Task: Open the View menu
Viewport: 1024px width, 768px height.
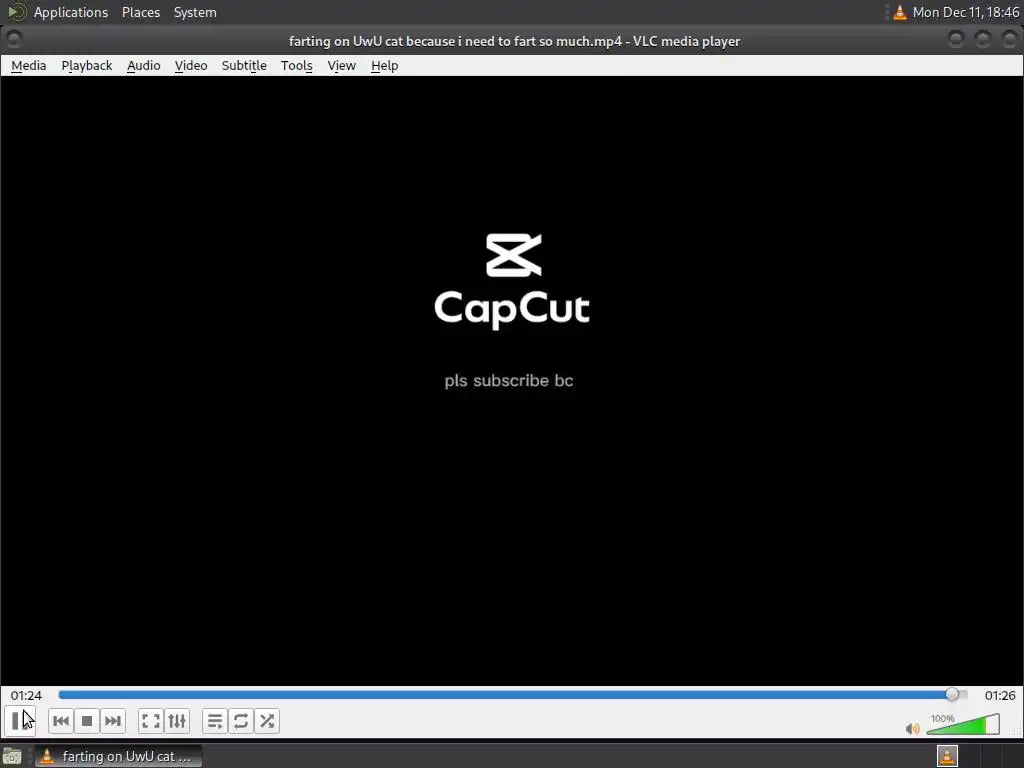Action: coord(342,65)
